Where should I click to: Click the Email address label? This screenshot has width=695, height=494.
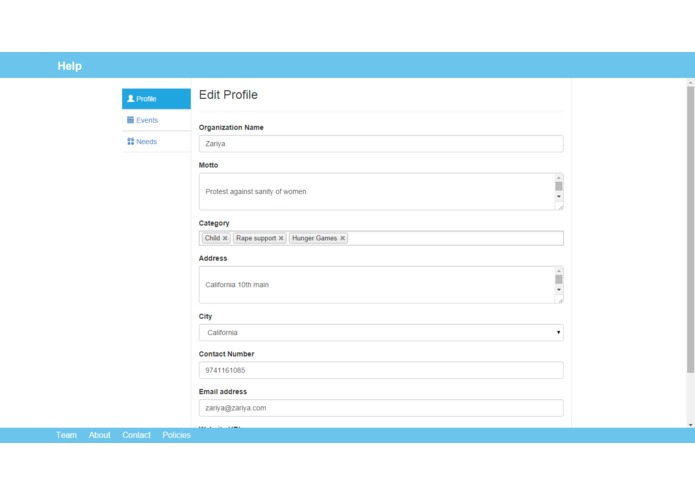223,392
